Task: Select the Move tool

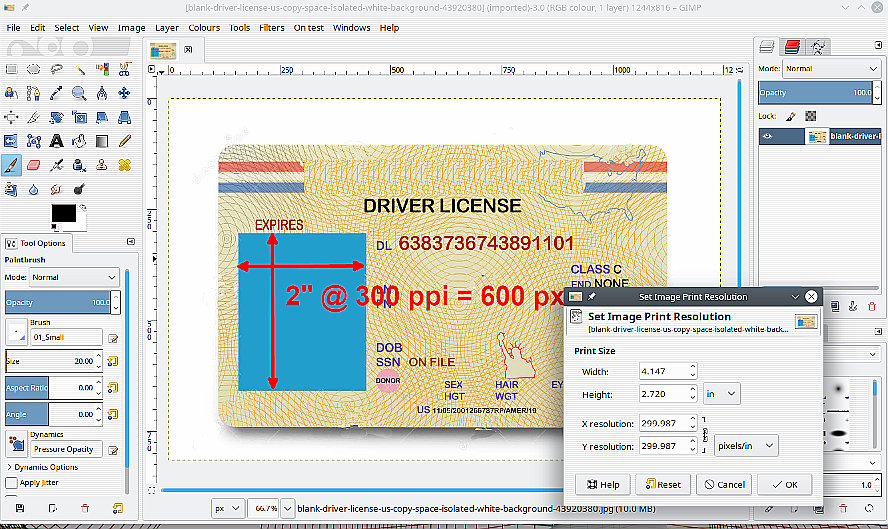Action: pyautogui.click(x=126, y=93)
